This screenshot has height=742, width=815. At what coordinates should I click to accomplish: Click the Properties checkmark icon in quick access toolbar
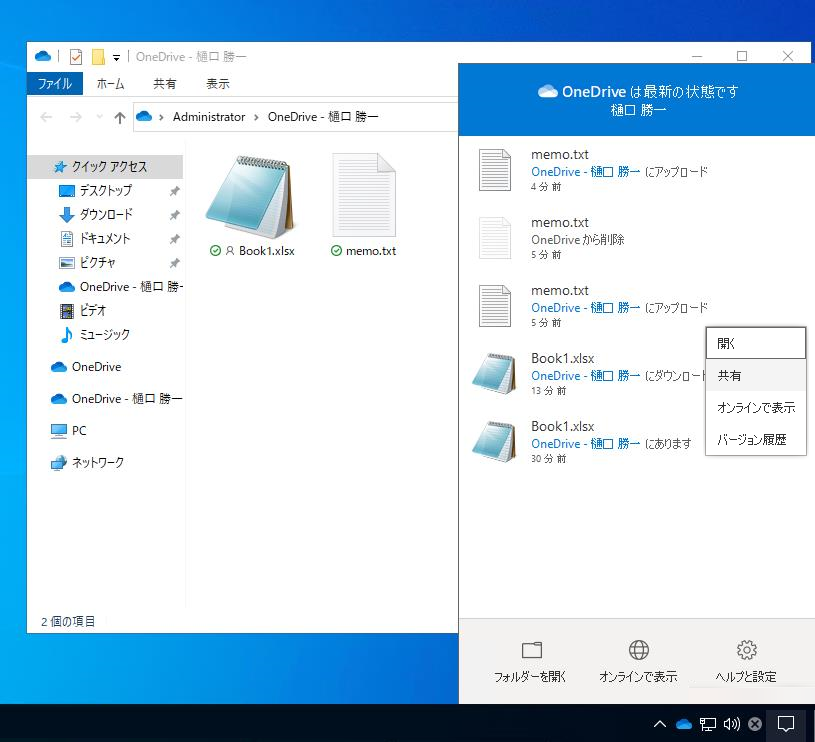point(76,56)
